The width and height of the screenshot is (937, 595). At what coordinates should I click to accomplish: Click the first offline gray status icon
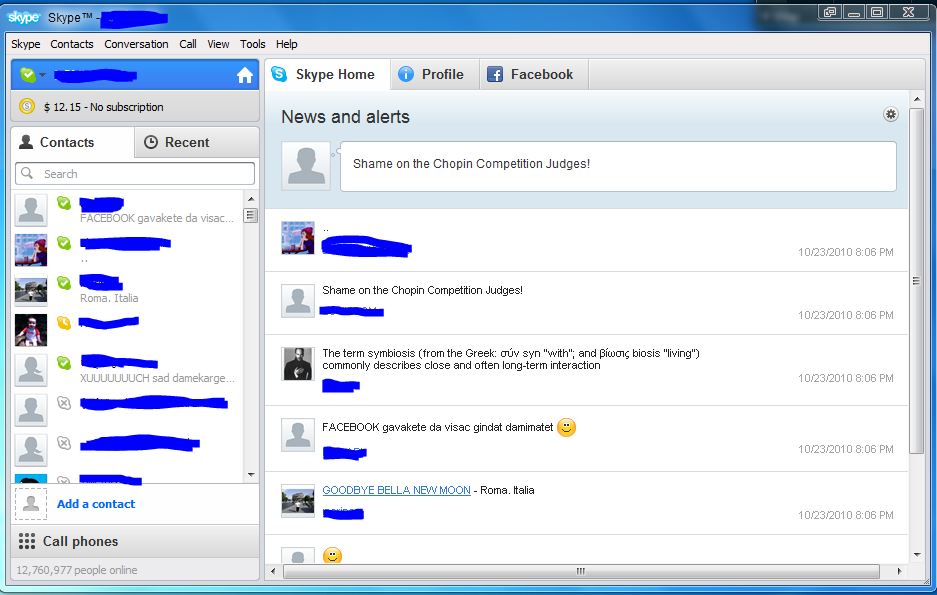pos(64,403)
